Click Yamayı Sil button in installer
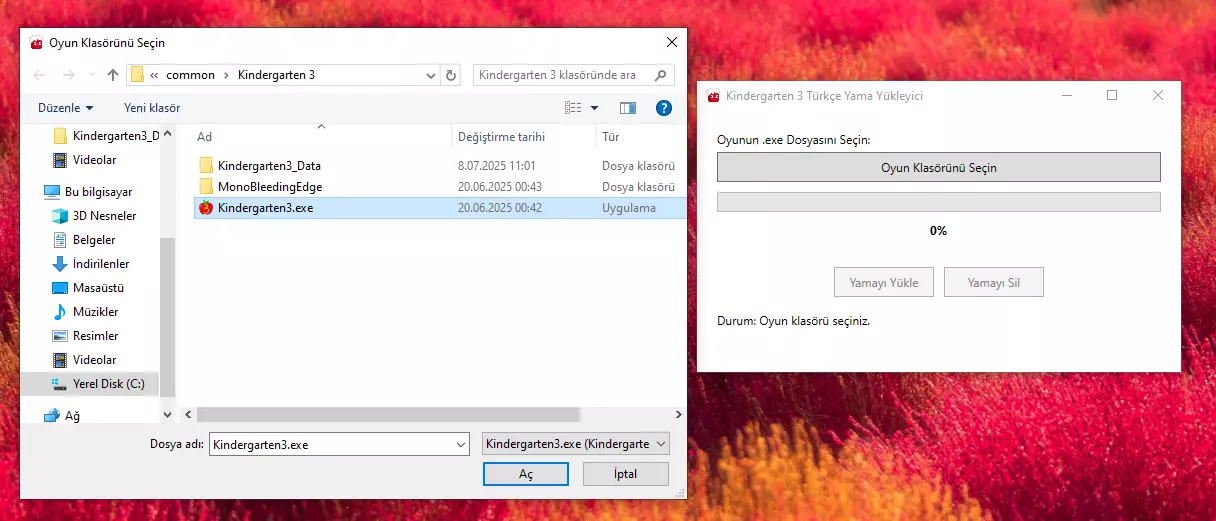This screenshot has width=1216, height=521. pyautogui.click(x=994, y=282)
